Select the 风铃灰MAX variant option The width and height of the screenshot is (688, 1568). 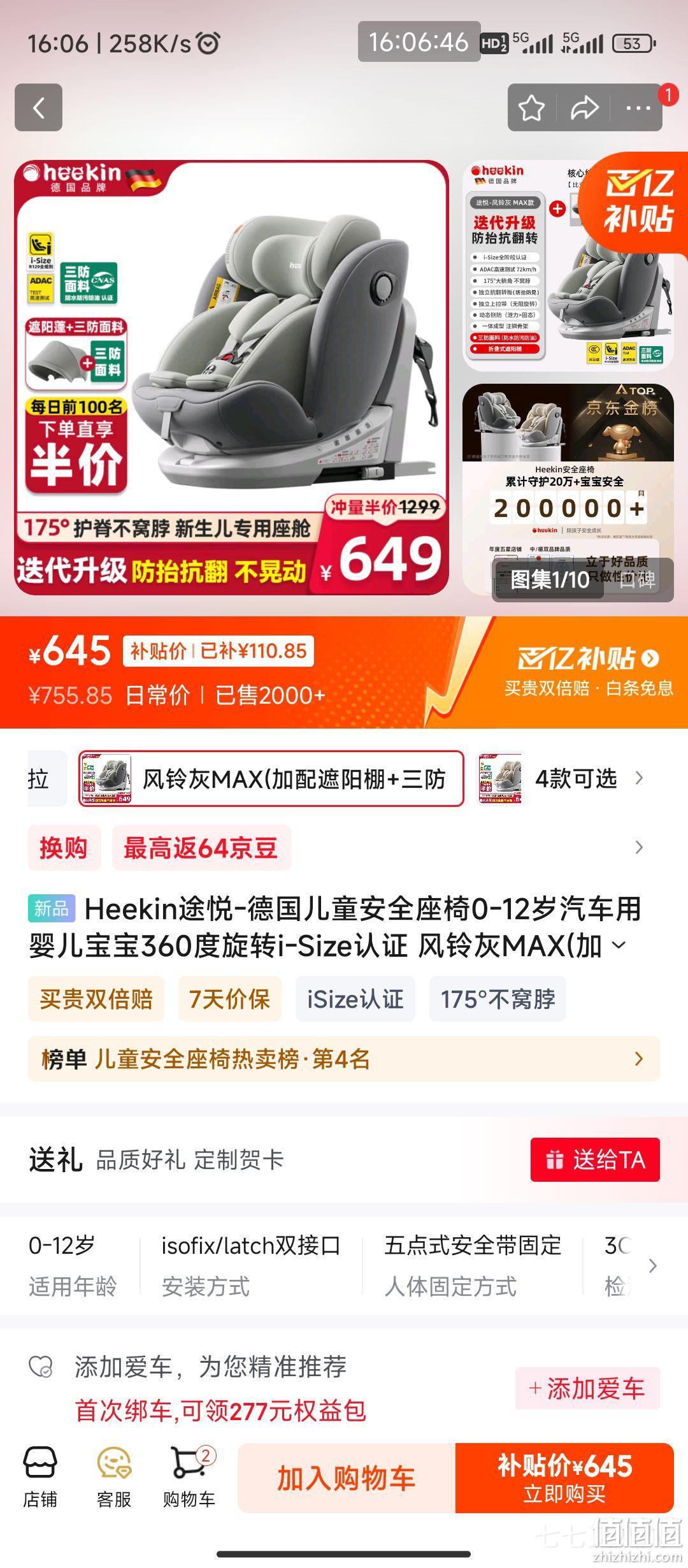click(x=271, y=779)
